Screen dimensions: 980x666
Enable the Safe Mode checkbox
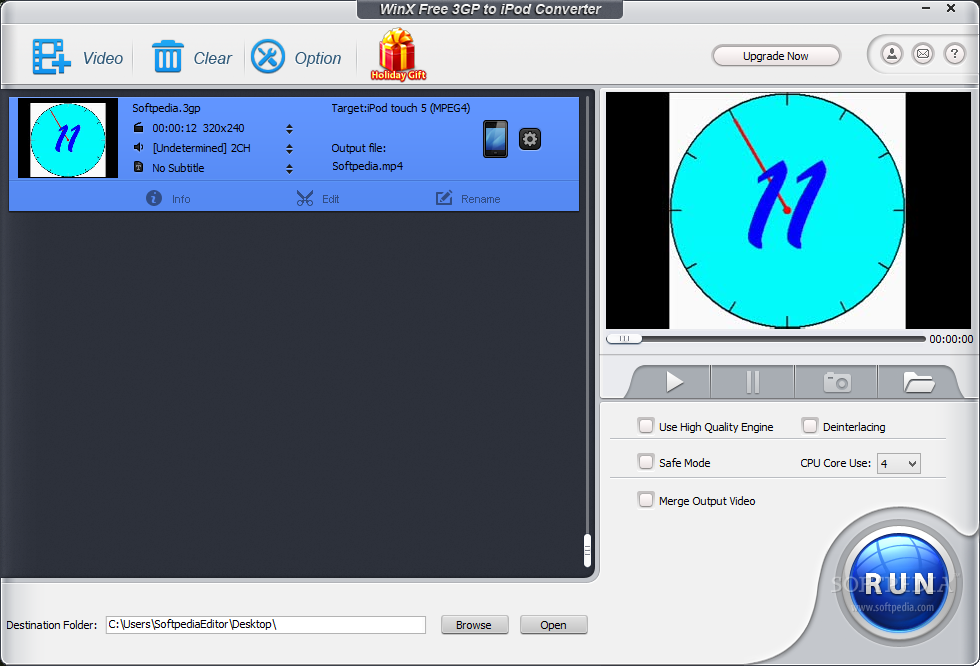pyautogui.click(x=646, y=462)
